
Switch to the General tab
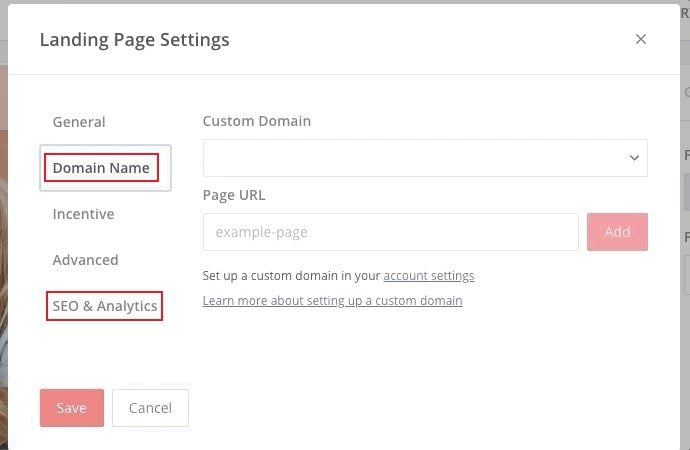click(79, 122)
